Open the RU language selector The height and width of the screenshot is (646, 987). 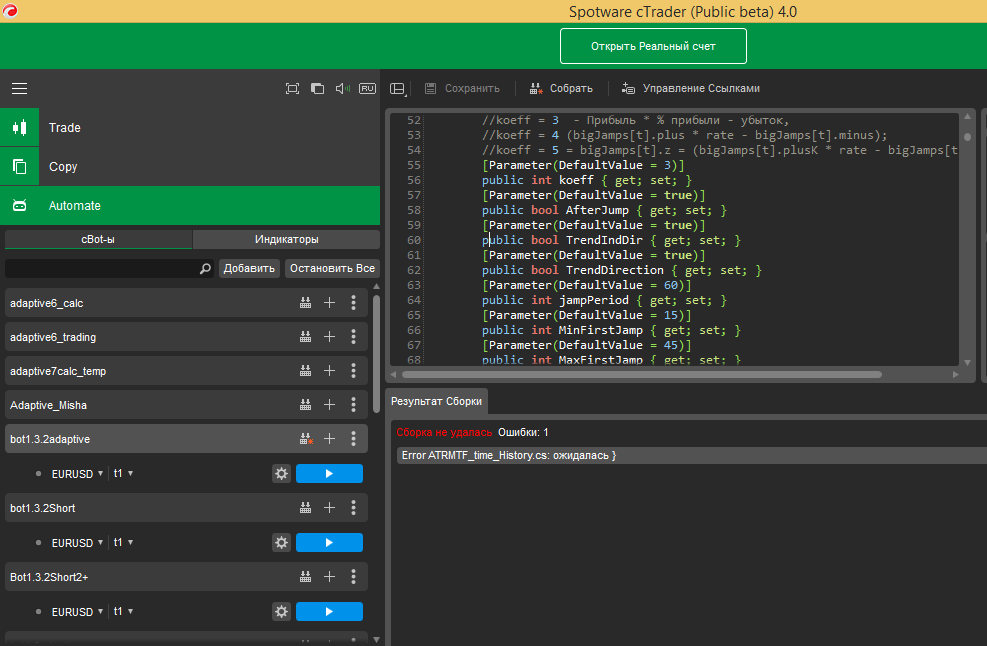(x=368, y=89)
